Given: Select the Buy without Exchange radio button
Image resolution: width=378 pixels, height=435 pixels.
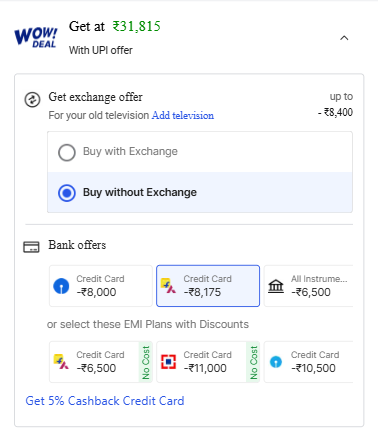Looking at the screenshot, I should click(x=67, y=193).
